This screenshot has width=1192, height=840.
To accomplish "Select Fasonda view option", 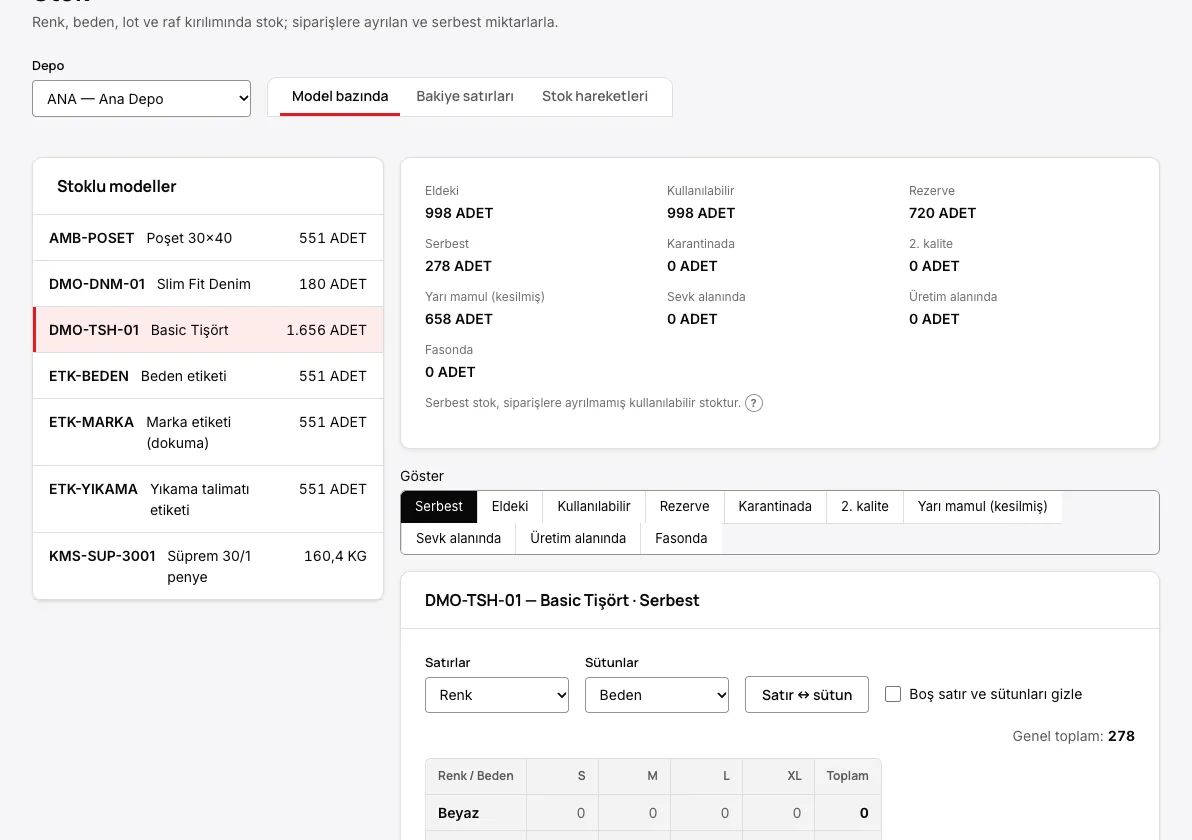I will tap(681, 538).
